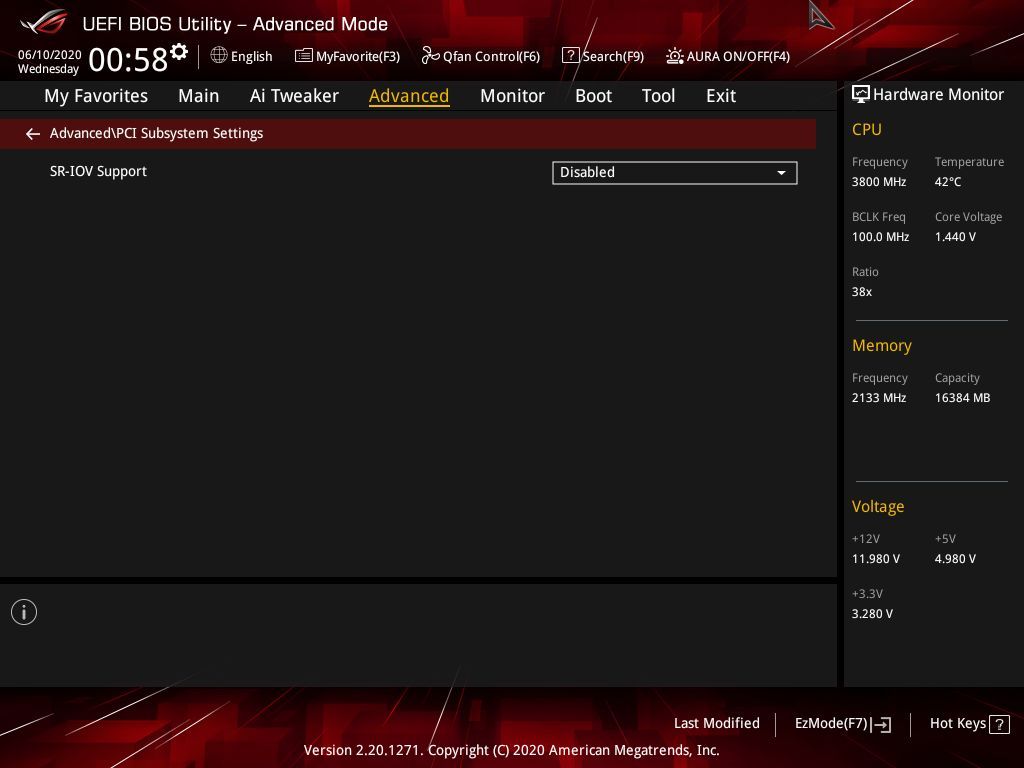Click the EzMode exit arrow icon
Screen dimensions: 1024x768
point(882,724)
